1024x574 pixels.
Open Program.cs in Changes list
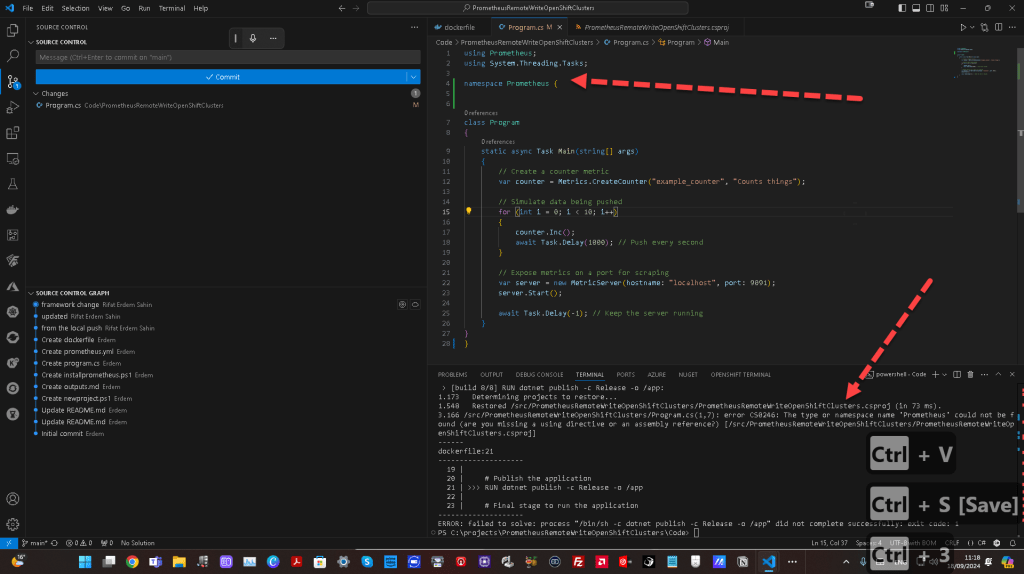pyautogui.click(x=228, y=105)
